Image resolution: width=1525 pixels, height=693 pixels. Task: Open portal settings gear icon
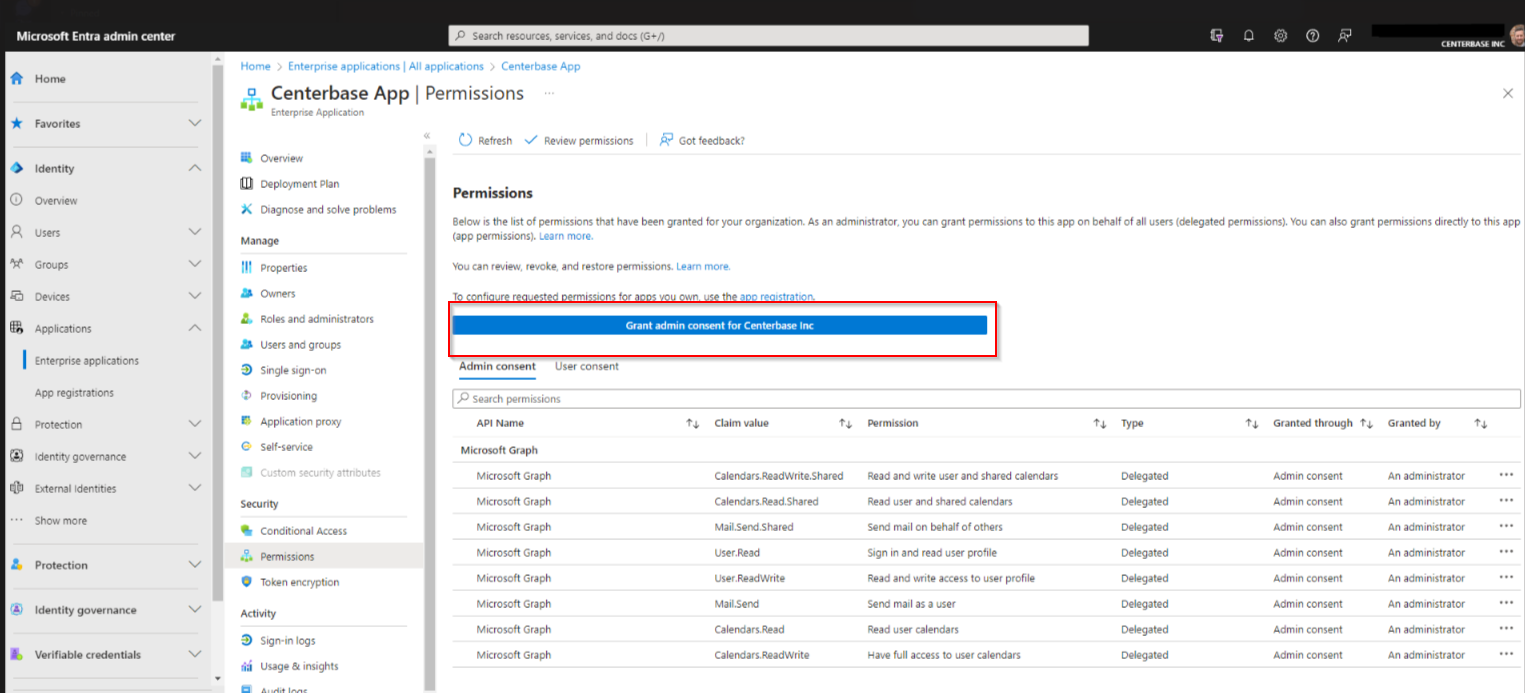[1280, 35]
